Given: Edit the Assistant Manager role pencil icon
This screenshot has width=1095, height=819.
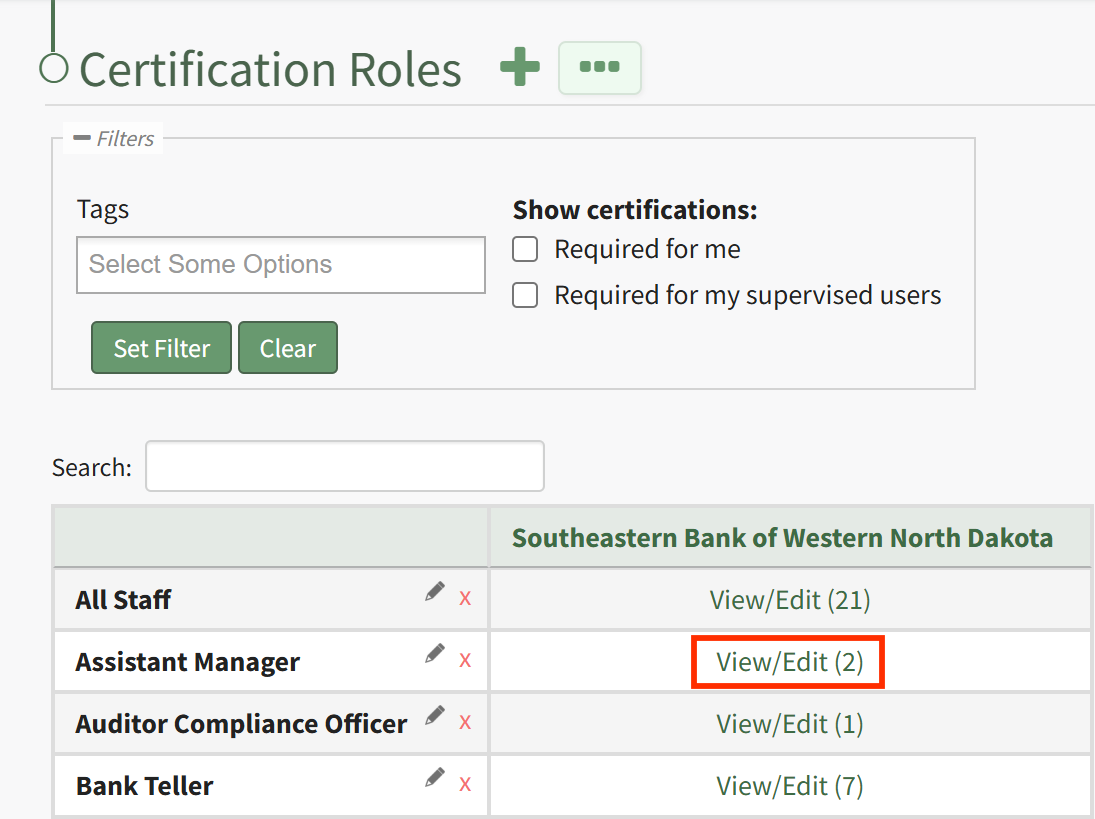Looking at the screenshot, I should (x=434, y=654).
